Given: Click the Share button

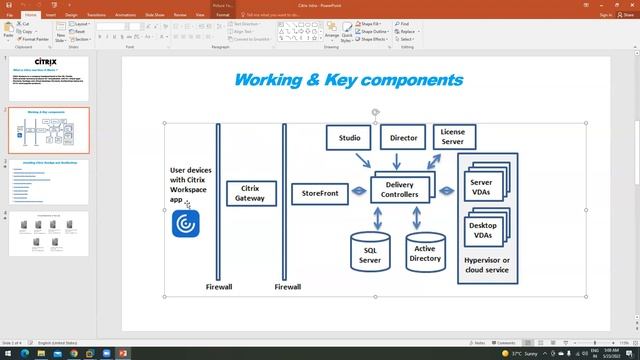Looking at the screenshot, I should (x=626, y=15).
